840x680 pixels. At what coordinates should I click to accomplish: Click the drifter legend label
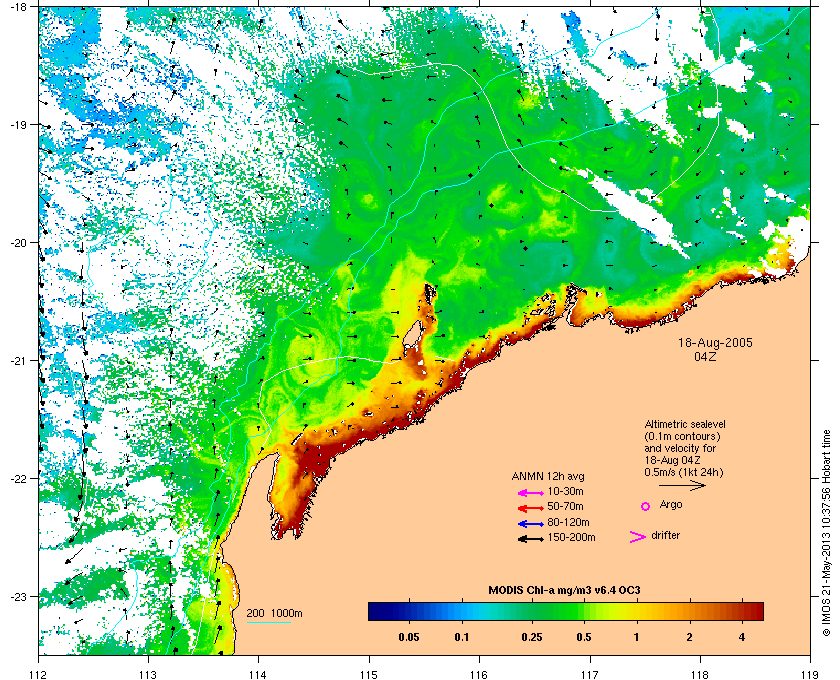[x=666, y=535]
